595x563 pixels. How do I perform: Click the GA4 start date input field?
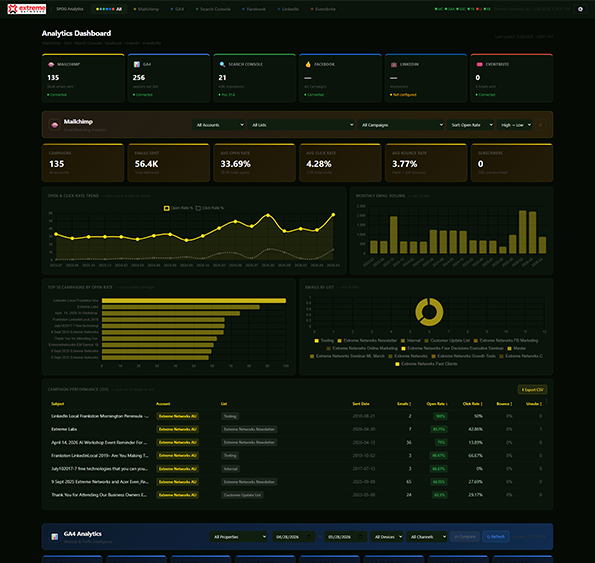point(294,536)
